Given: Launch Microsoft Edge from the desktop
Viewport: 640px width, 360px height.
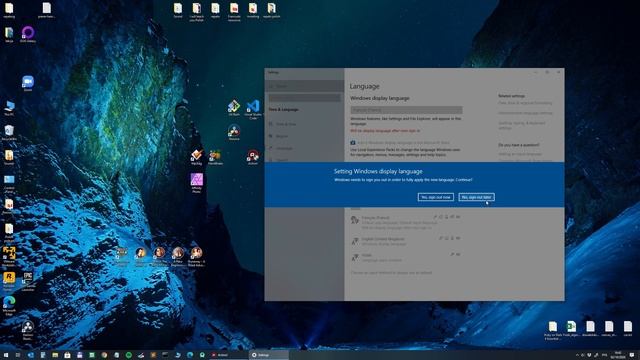Looking at the screenshot, I should 9,305.
